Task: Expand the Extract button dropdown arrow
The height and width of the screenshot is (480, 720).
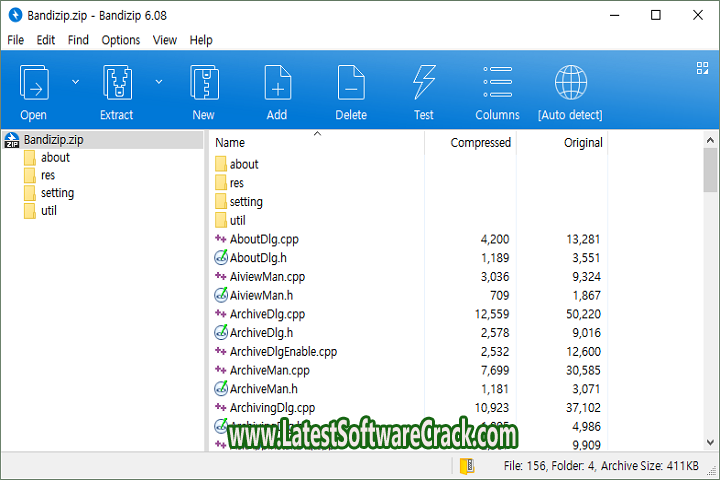Action: (x=158, y=81)
